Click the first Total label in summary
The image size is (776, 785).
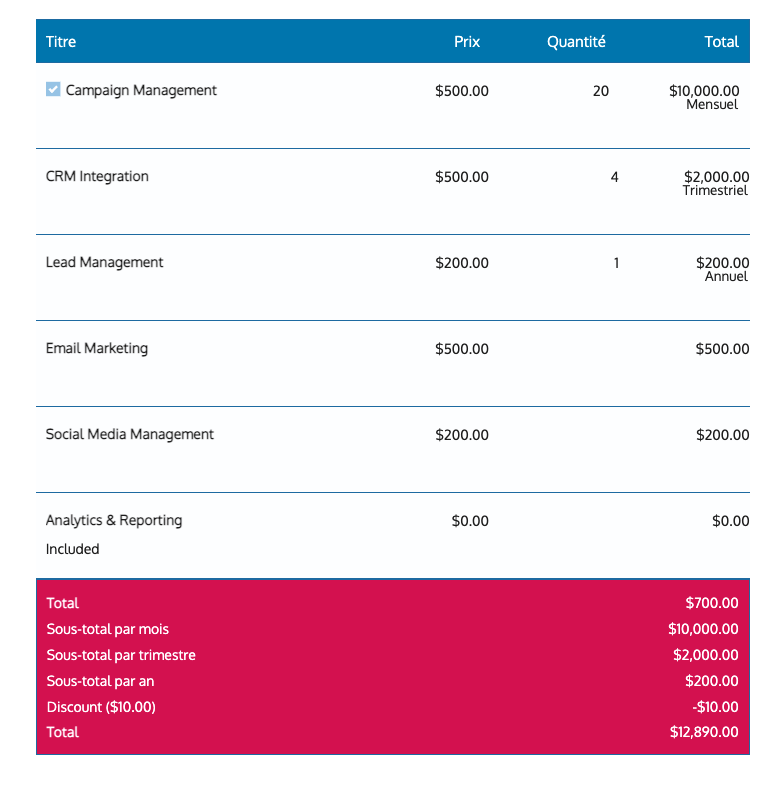(63, 603)
